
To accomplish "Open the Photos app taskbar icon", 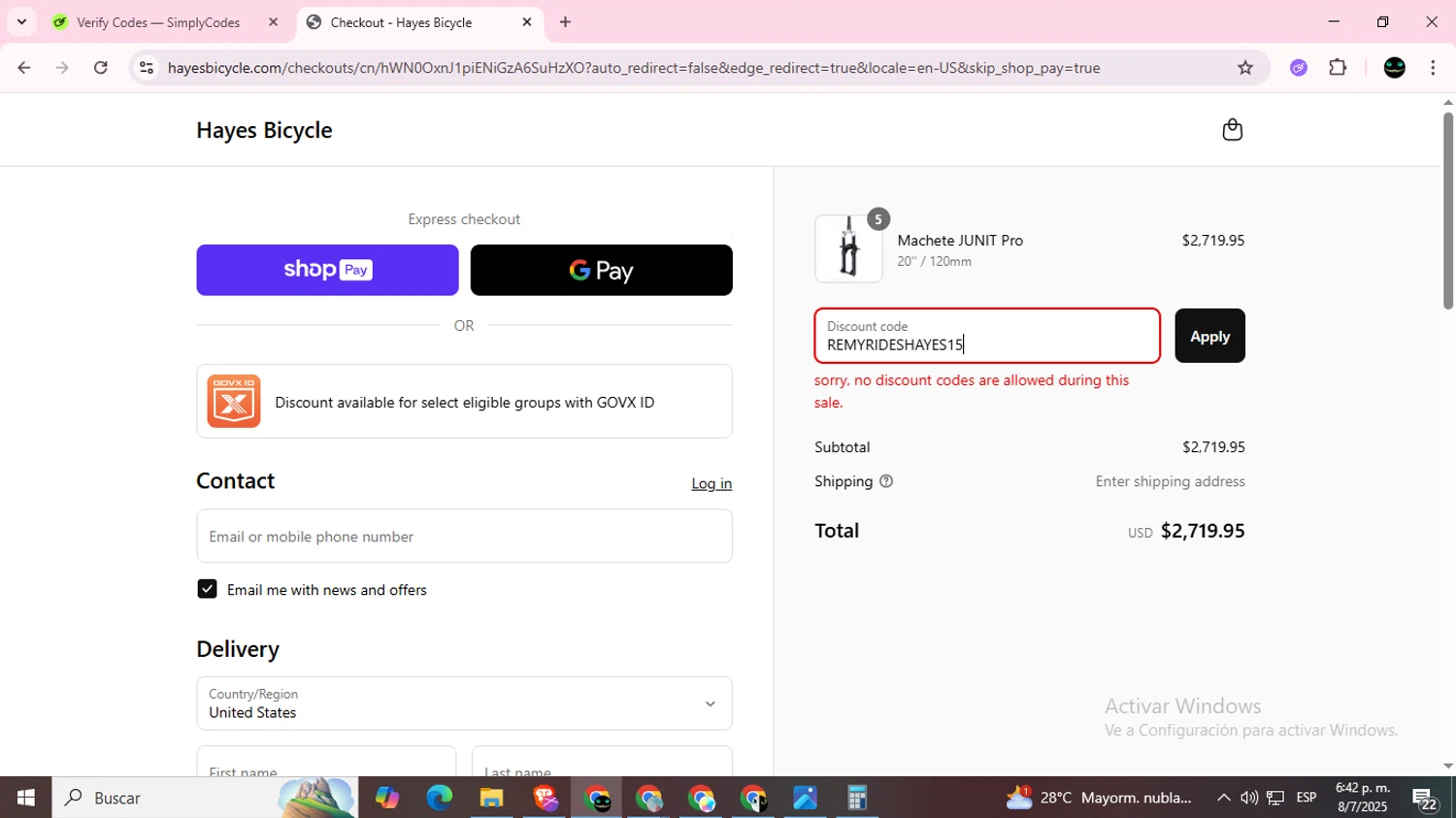I will coord(805,798).
